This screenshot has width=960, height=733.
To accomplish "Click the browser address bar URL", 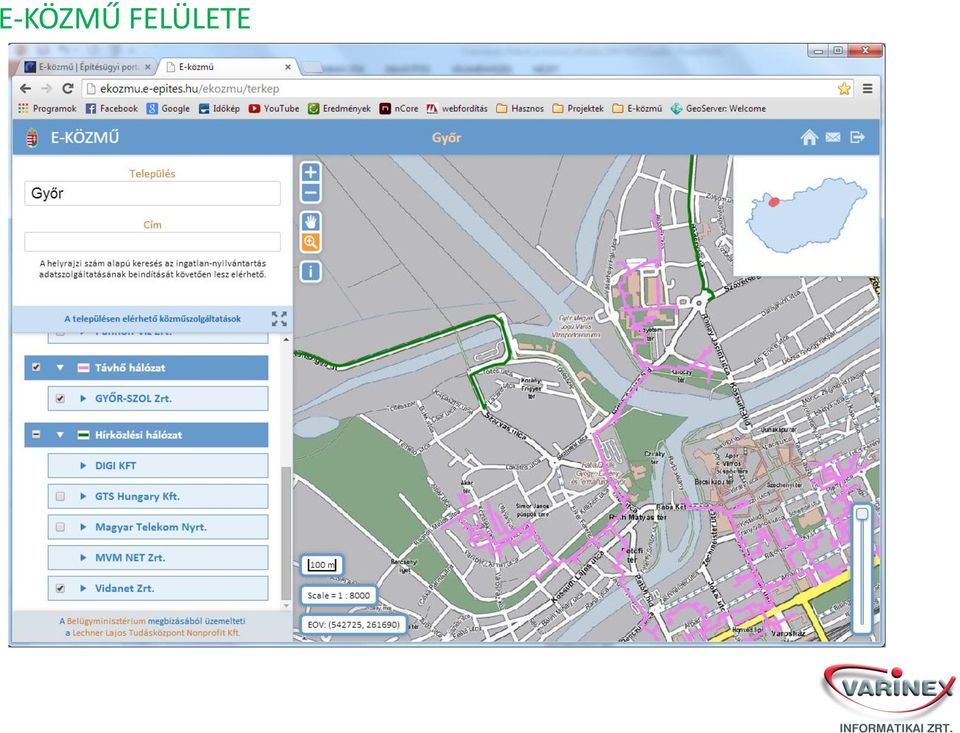I will click(x=190, y=89).
